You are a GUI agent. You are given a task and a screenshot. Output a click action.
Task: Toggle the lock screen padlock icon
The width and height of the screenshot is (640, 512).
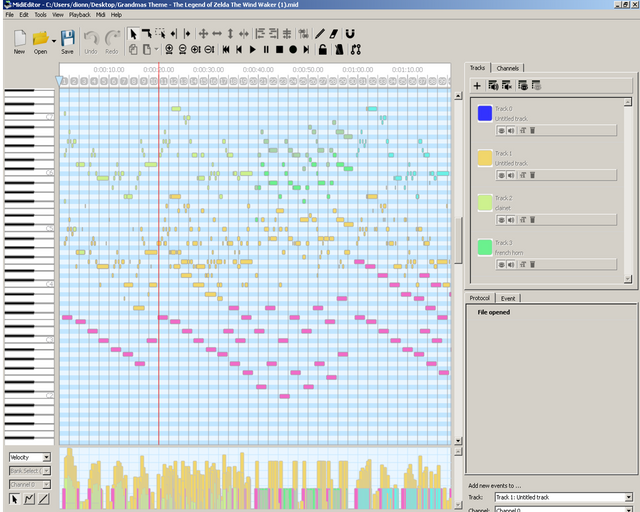click(322, 49)
